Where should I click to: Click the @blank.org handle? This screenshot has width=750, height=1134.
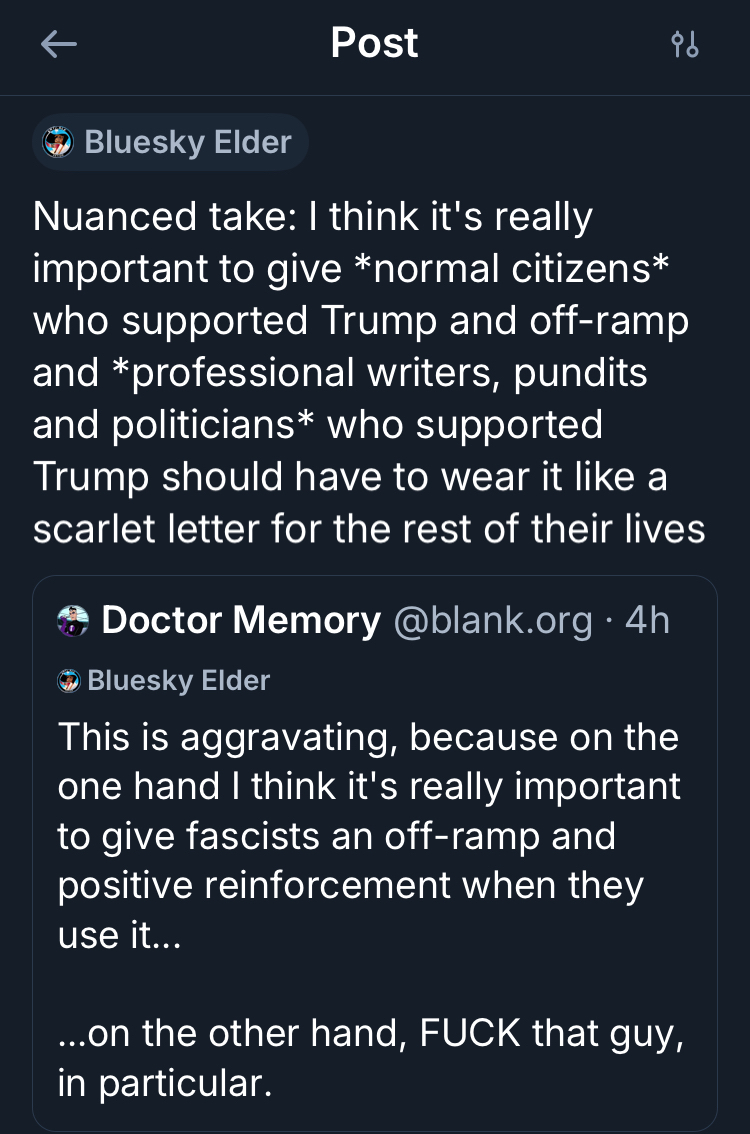coord(493,621)
